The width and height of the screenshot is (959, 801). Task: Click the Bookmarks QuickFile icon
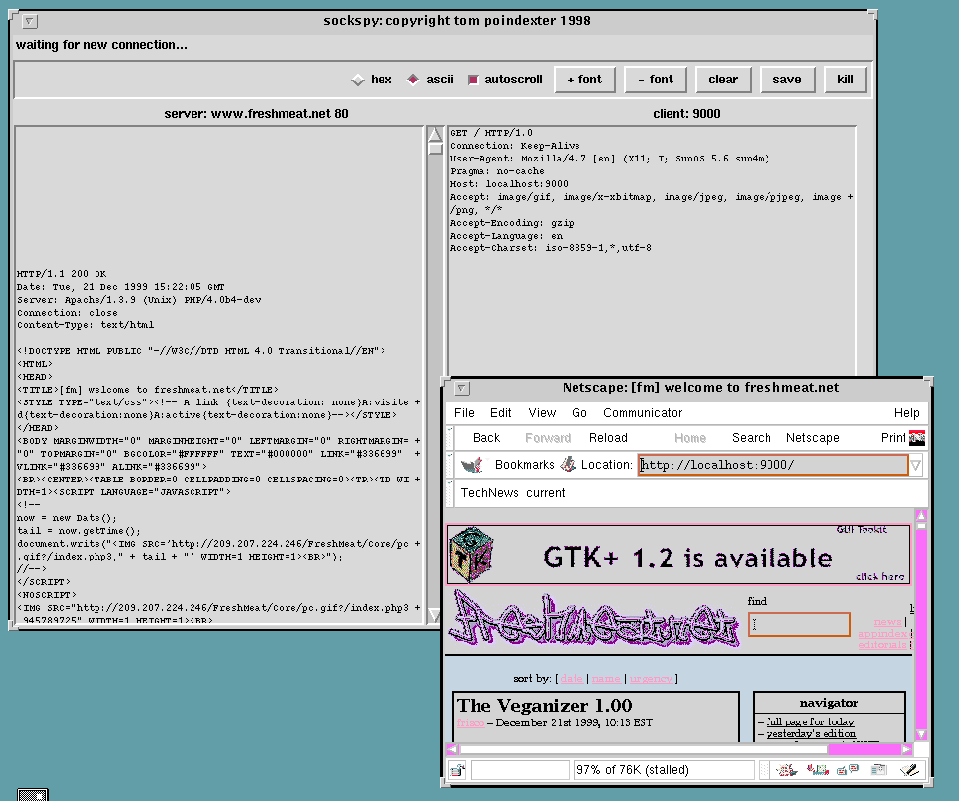click(472, 465)
